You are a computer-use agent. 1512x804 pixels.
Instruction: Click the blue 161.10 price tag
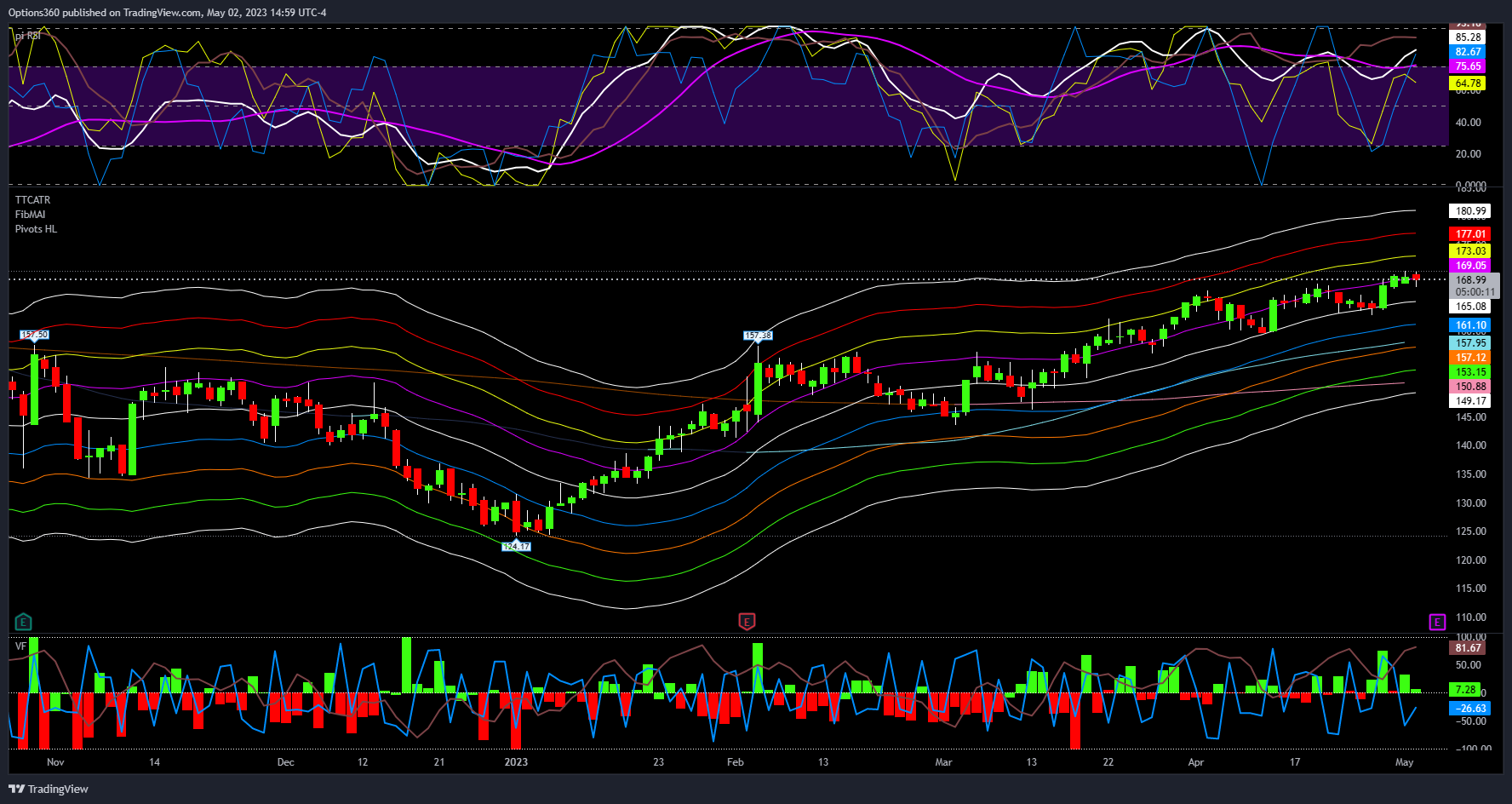pos(1470,325)
